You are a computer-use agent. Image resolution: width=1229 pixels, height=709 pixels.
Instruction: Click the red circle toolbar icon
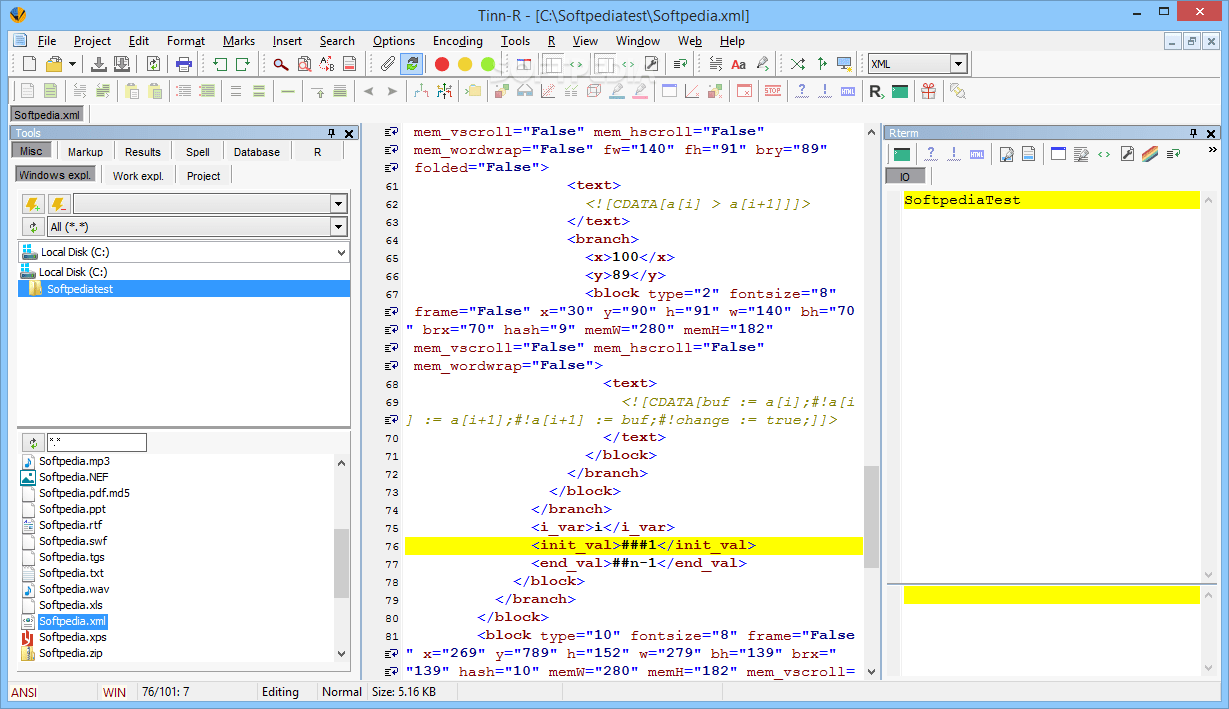pyautogui.click(x=442, y=64)
